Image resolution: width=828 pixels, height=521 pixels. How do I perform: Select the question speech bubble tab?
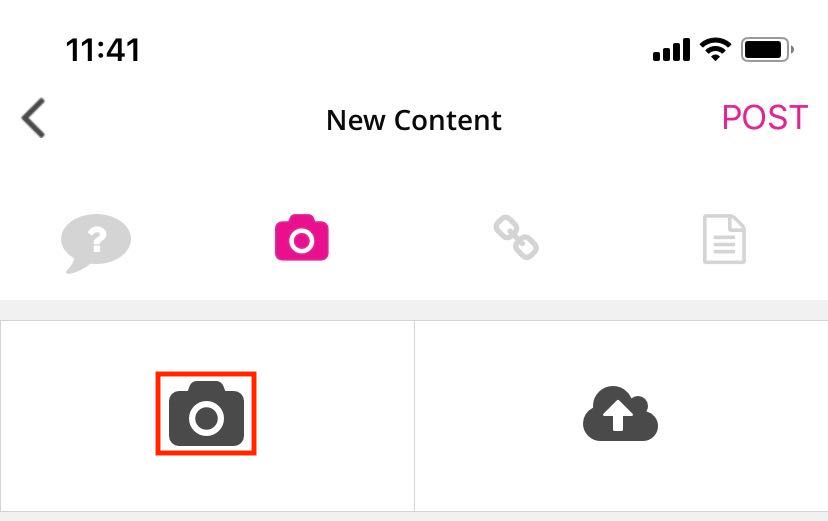(96, 242)
